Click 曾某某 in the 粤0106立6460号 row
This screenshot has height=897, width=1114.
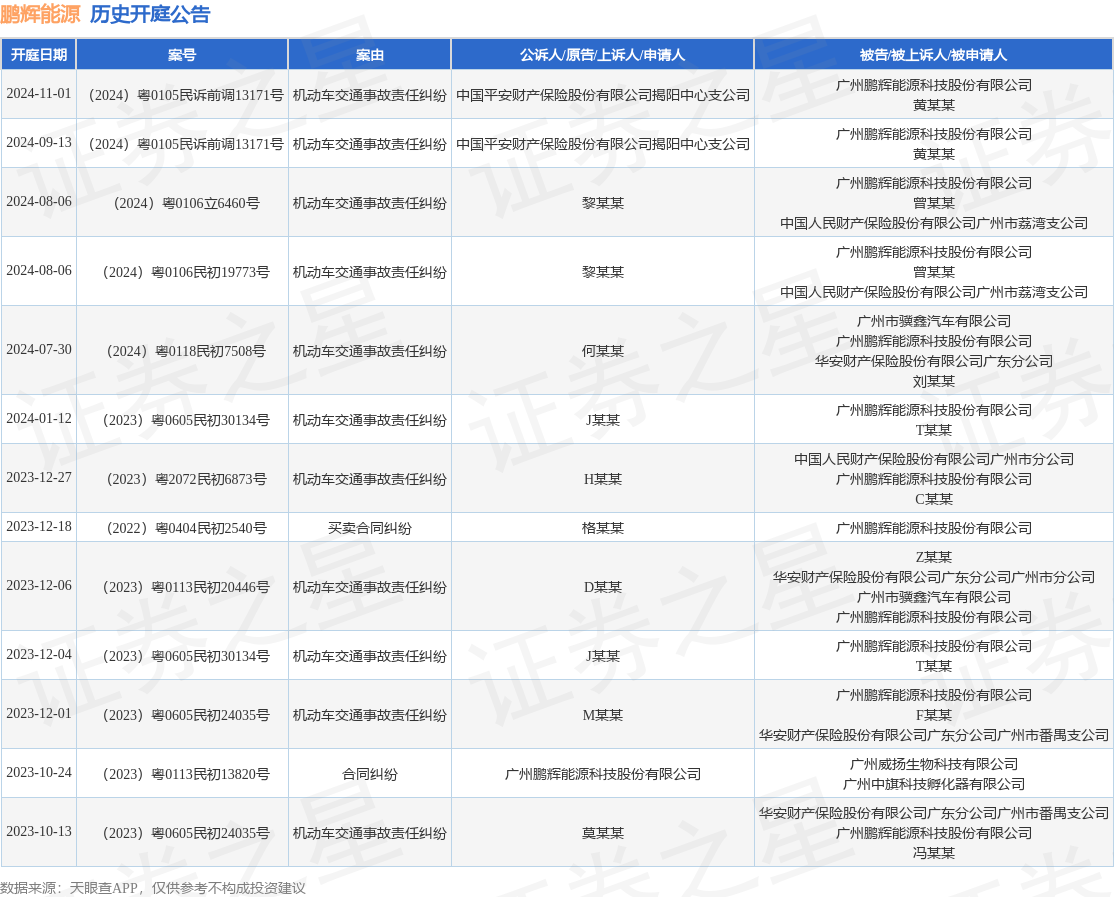point(934,203)
